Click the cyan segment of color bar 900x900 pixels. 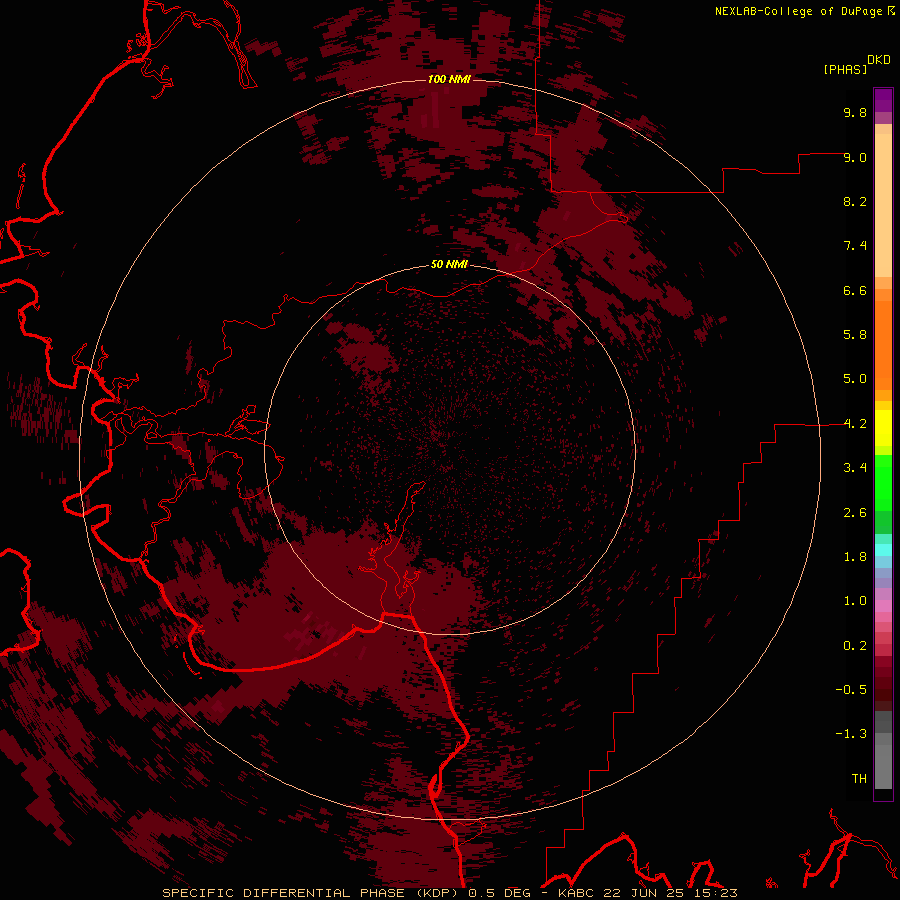pos(883,550)
